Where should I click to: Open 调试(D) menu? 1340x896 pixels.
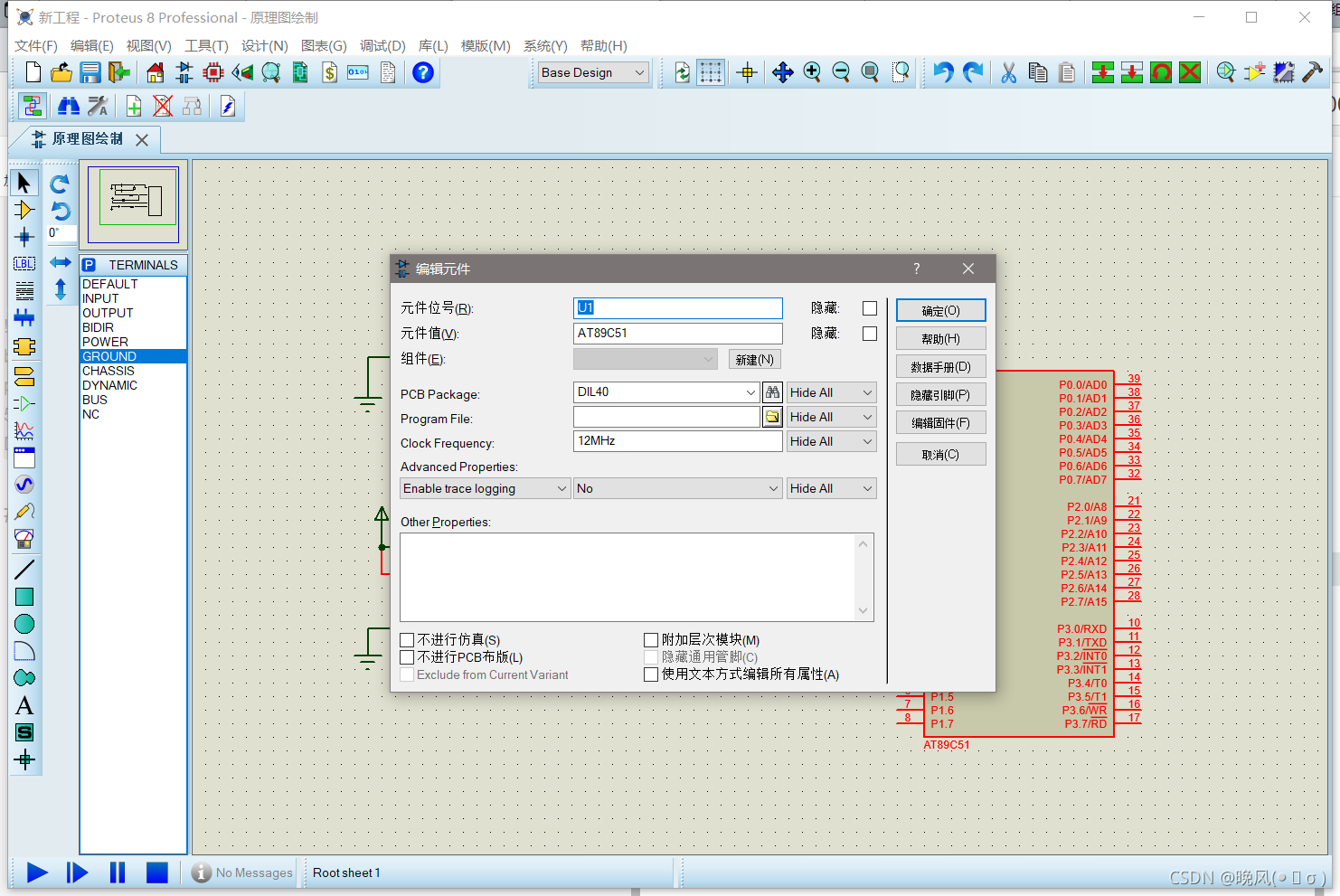coord(382,46)
